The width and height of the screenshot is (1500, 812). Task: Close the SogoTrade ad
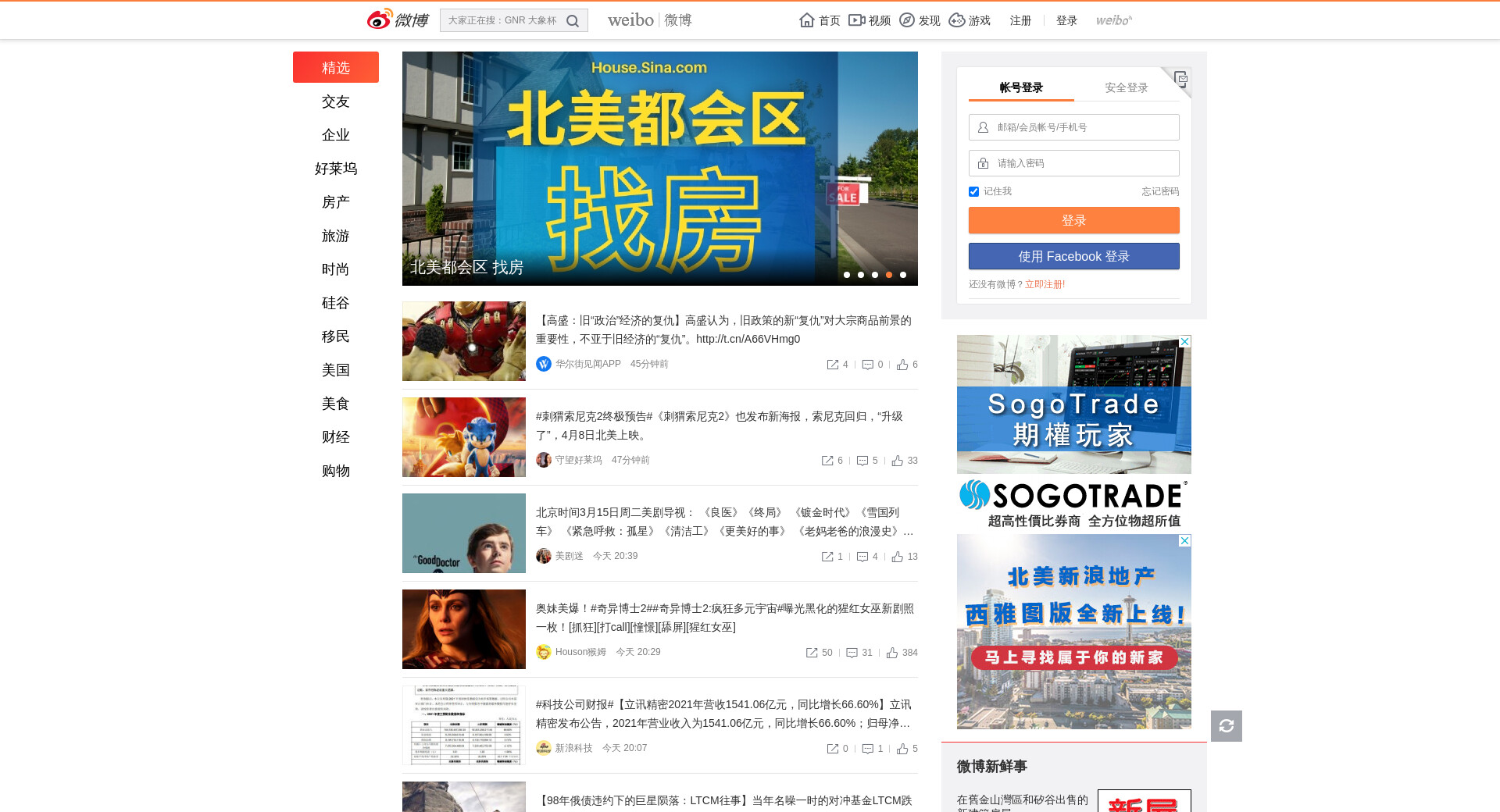click(1184, 342)
